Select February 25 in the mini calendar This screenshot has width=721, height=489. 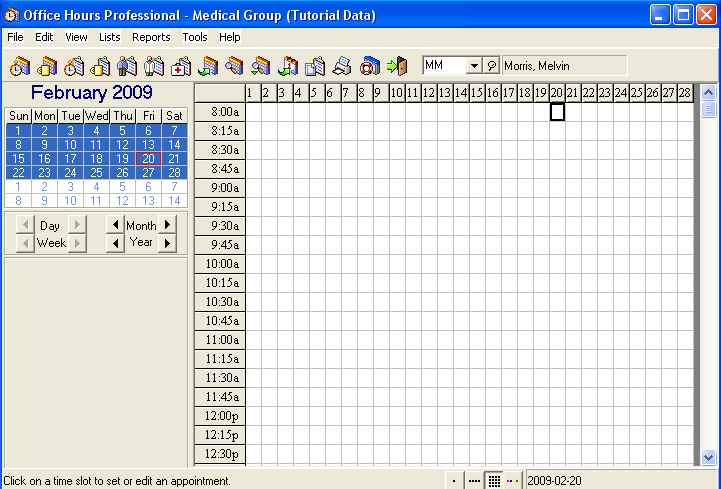pos(96,173)
